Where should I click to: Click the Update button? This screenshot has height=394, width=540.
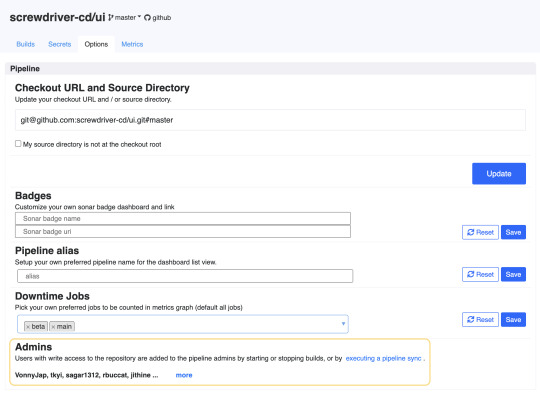pos(499,174)
